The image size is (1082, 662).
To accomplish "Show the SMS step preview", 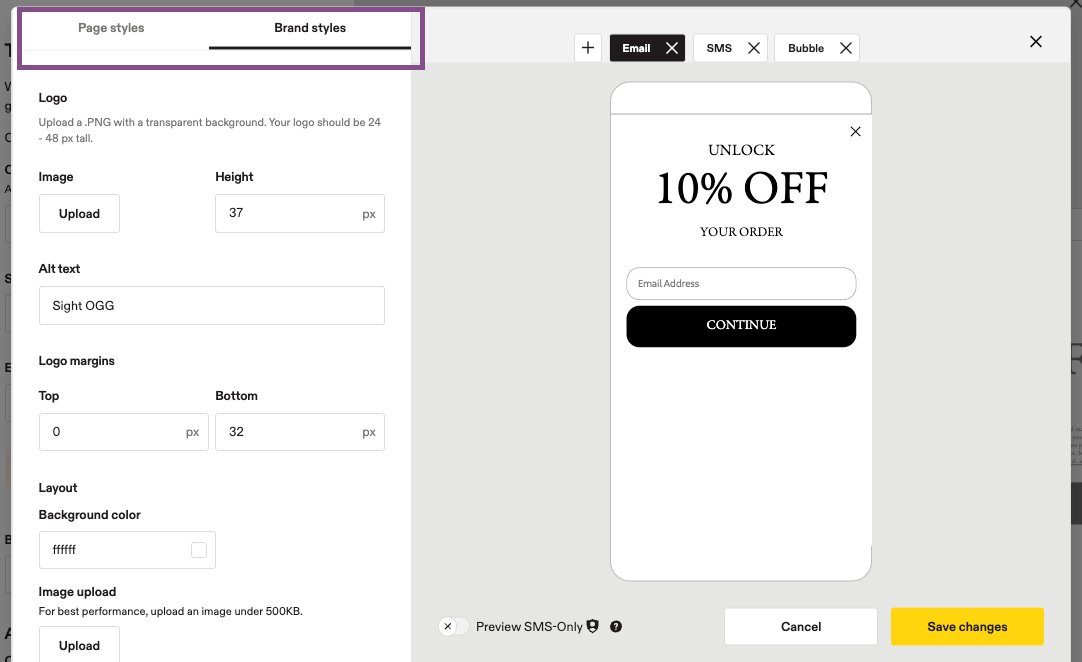I will pos(718,48).
